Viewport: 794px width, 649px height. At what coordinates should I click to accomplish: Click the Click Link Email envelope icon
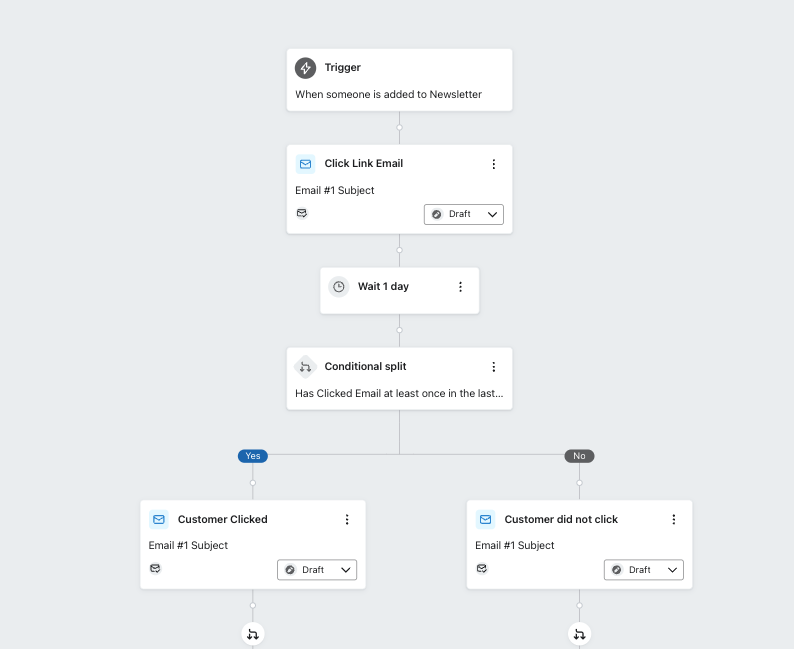[x=305, y=164]
